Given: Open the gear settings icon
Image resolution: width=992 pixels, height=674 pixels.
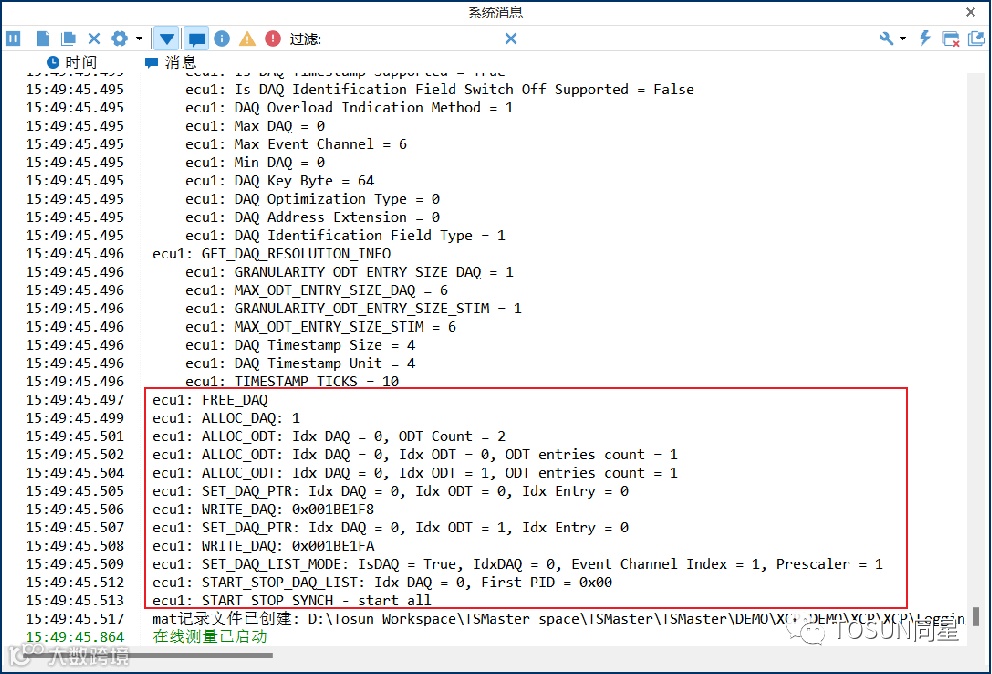Looking at the screenshot, I should [x=119, y=39].
